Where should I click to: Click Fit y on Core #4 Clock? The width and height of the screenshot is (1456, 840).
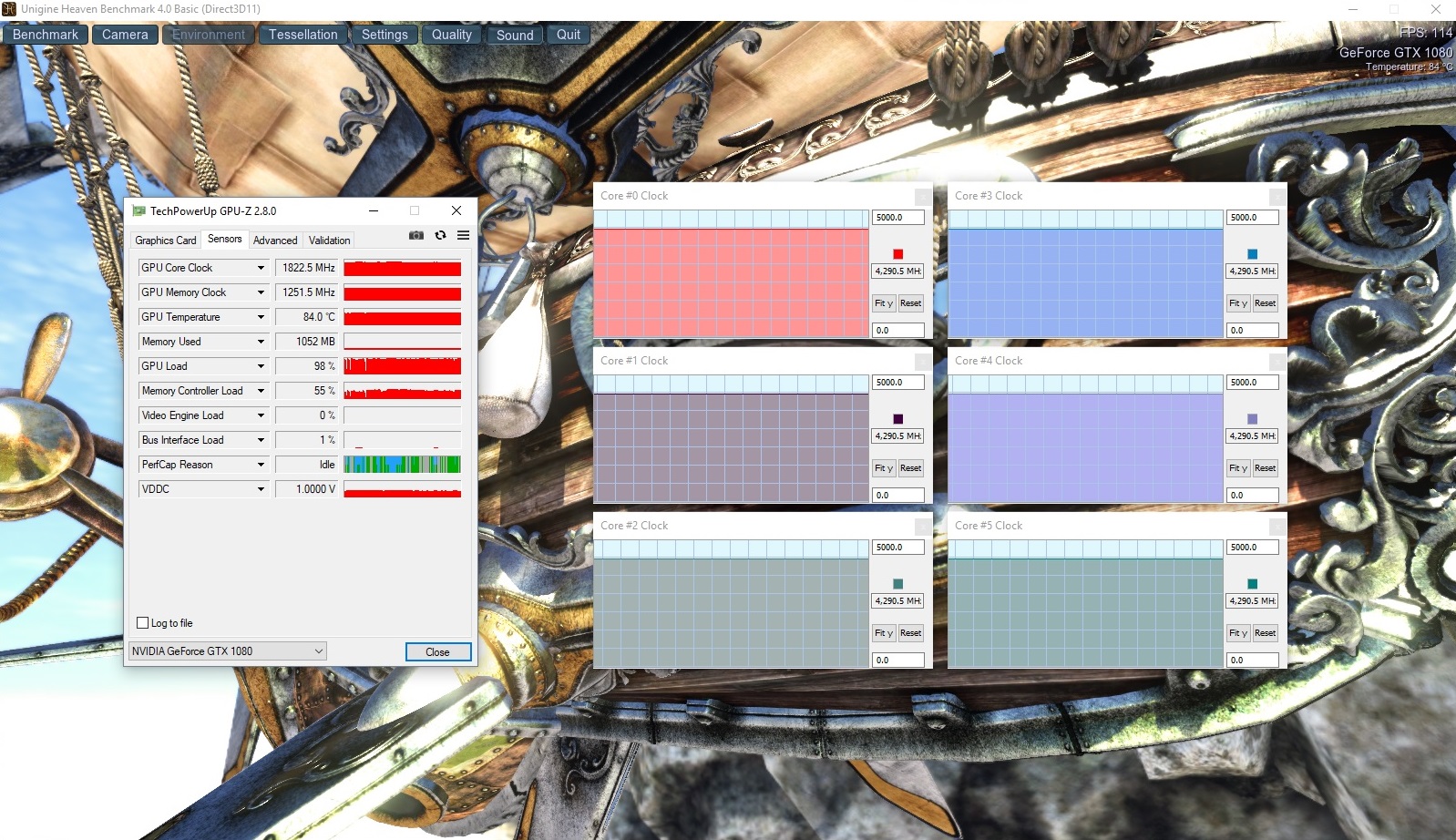click(x=1238, y=468)
